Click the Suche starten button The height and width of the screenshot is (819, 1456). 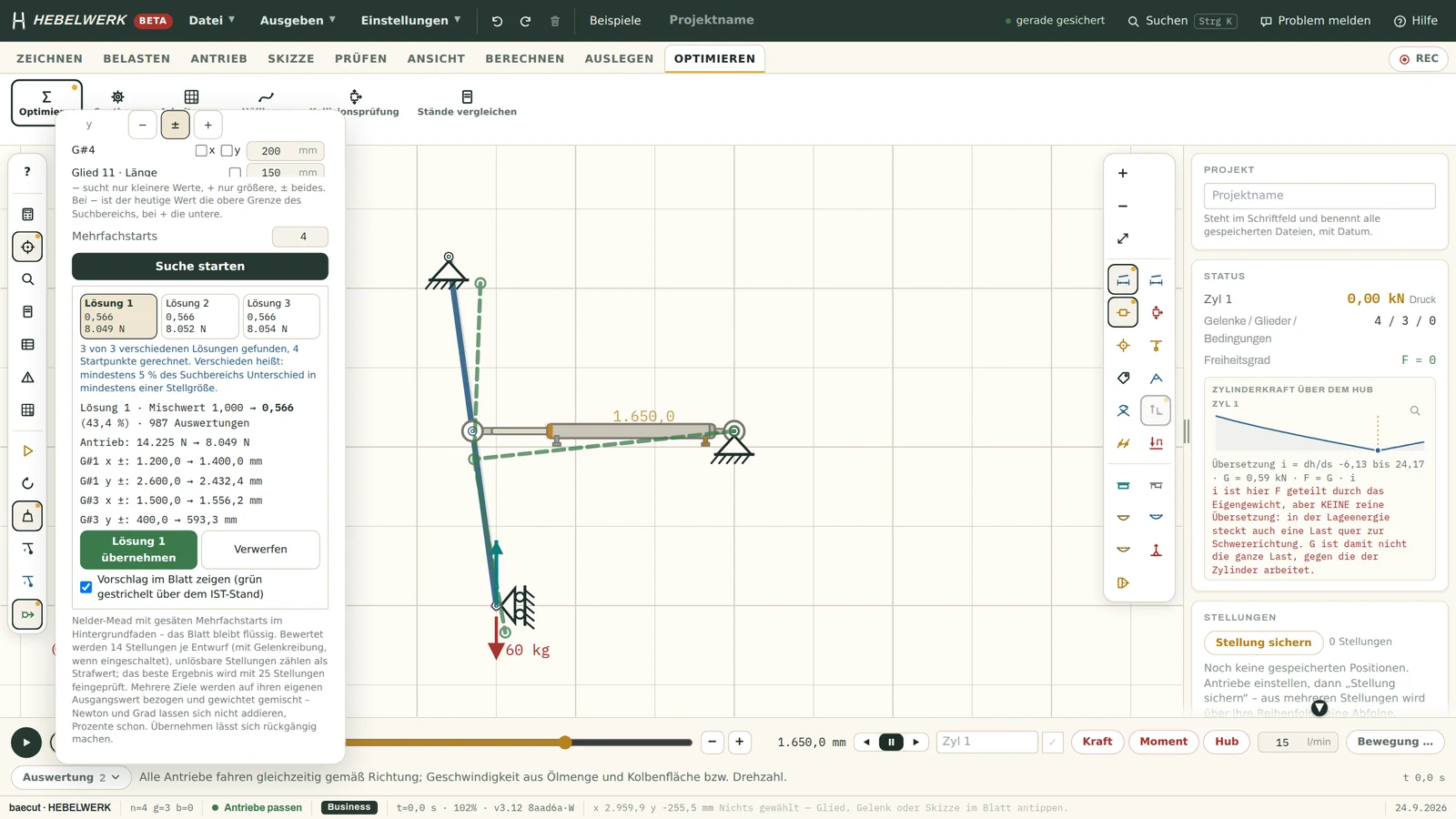pos(200,267)
